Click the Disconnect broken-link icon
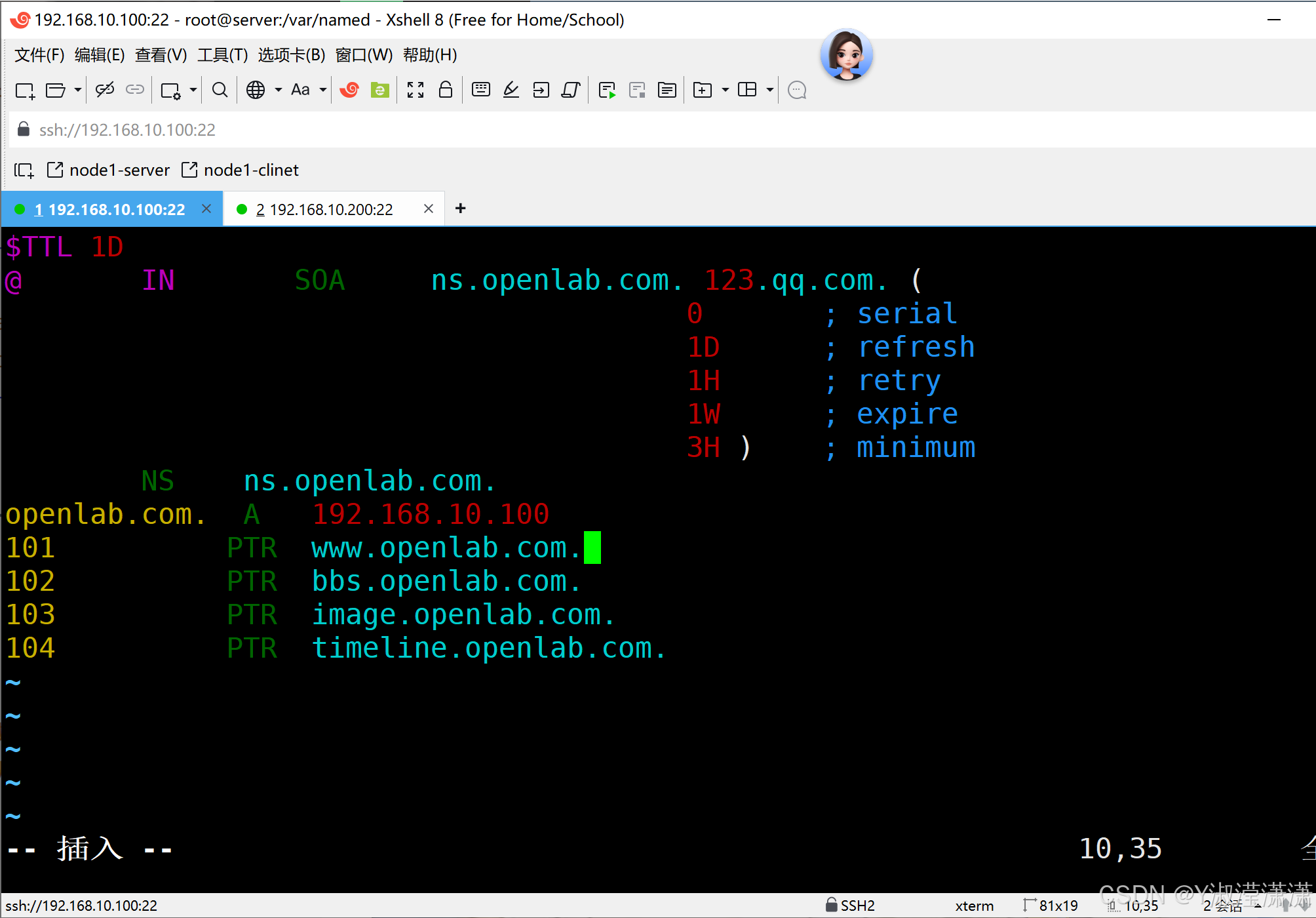The image size is (1316, 918). click(105, 90)
